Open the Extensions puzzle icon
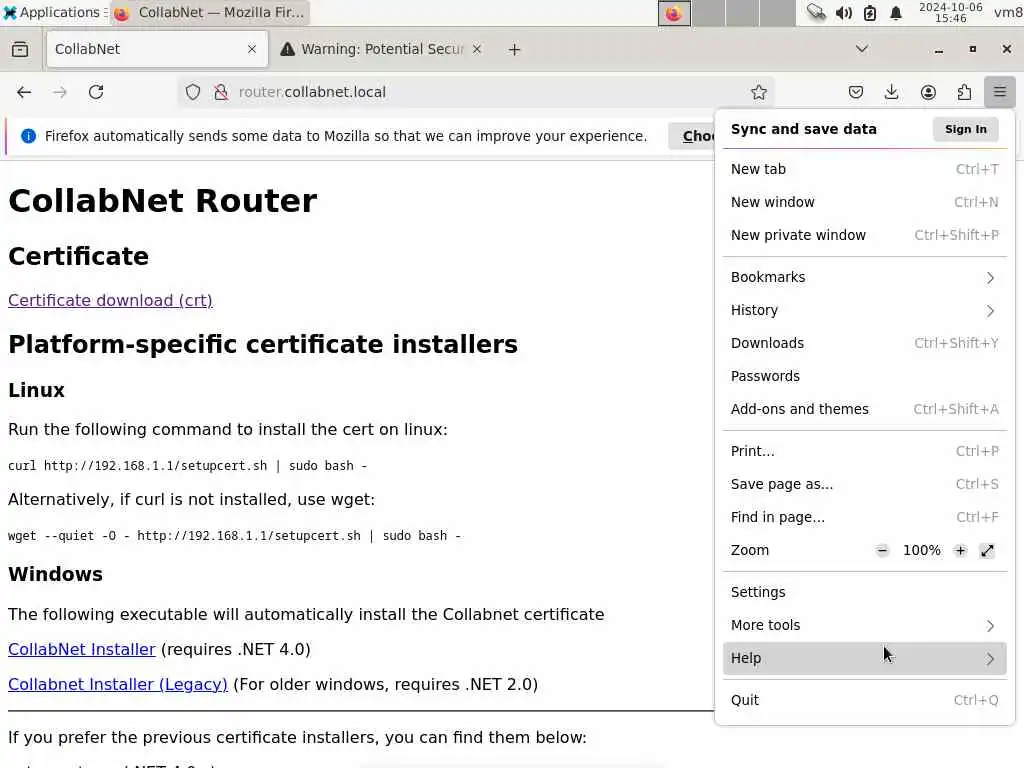The height and width of the screenshot is (768, 1024). click(964, 92)
